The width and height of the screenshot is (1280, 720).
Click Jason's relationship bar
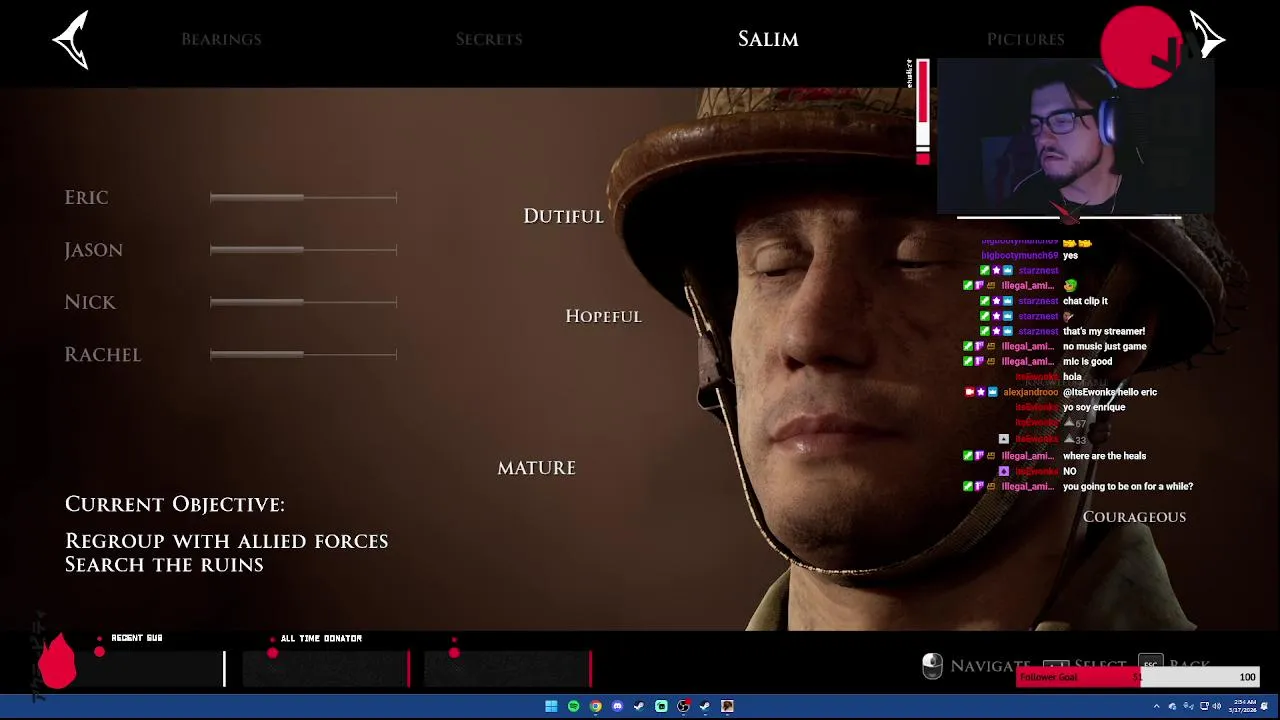[303, 249]
